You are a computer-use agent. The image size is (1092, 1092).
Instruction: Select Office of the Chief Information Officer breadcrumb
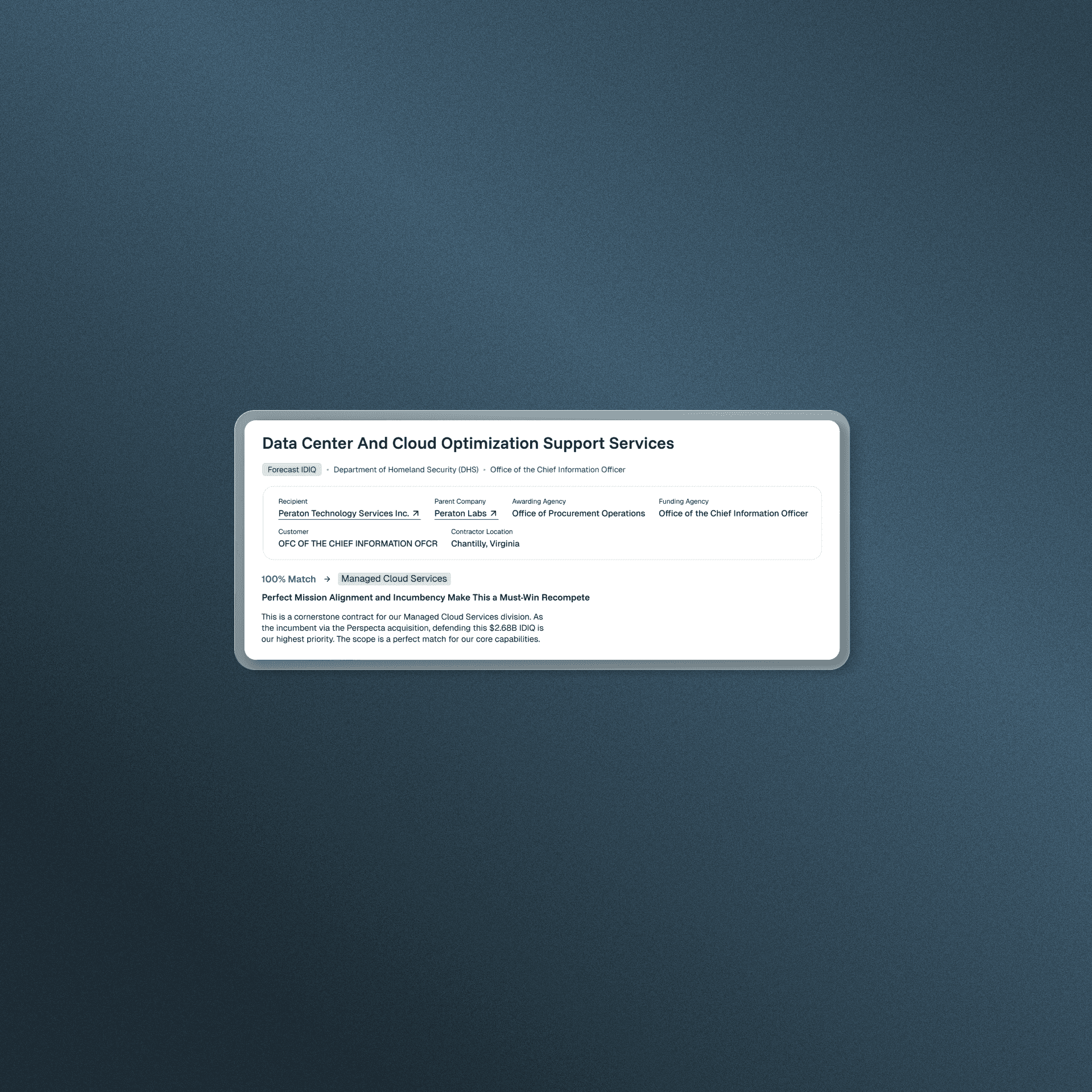click(x=557, y=469)
